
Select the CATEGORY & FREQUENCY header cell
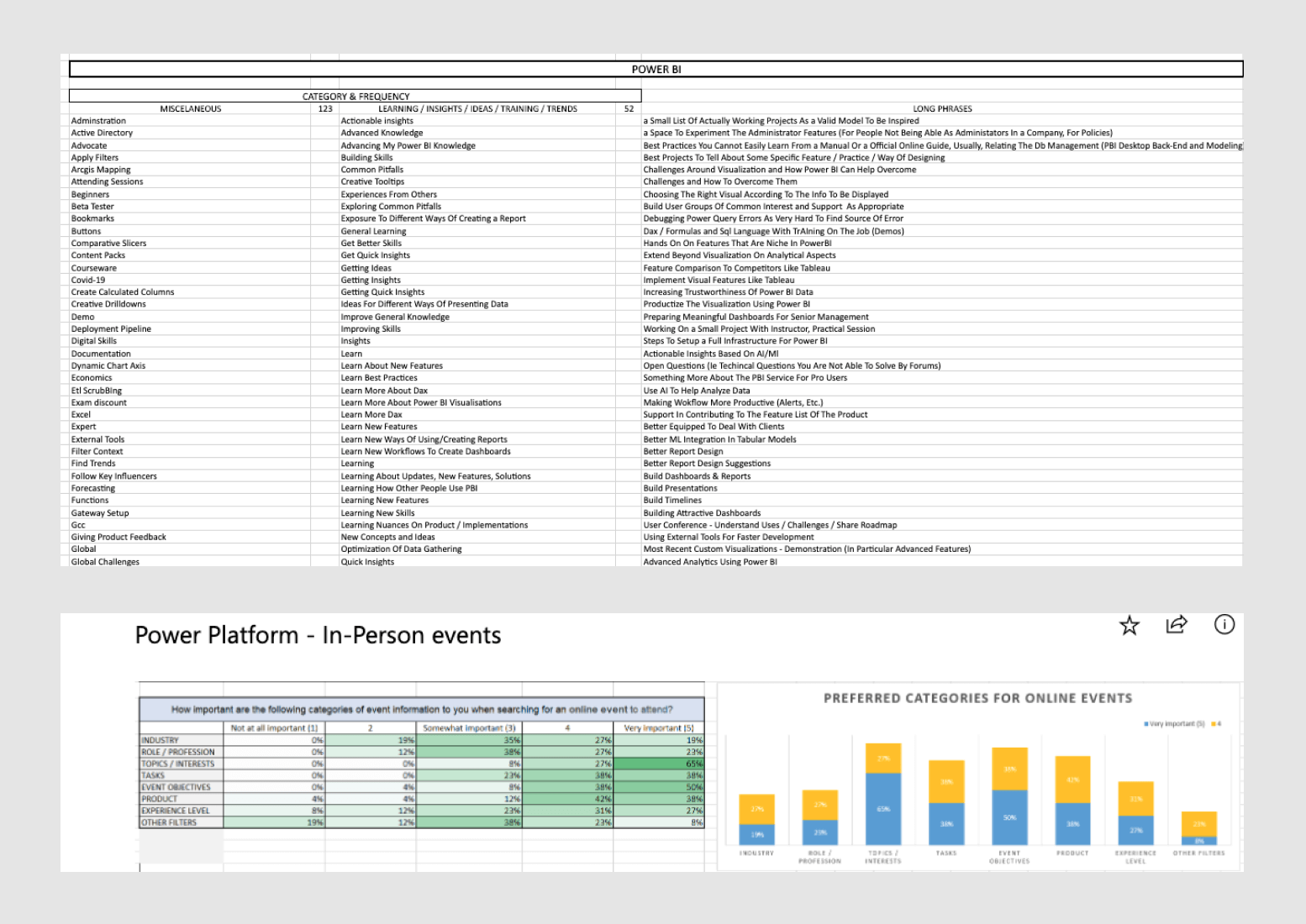tap(355, 97)
